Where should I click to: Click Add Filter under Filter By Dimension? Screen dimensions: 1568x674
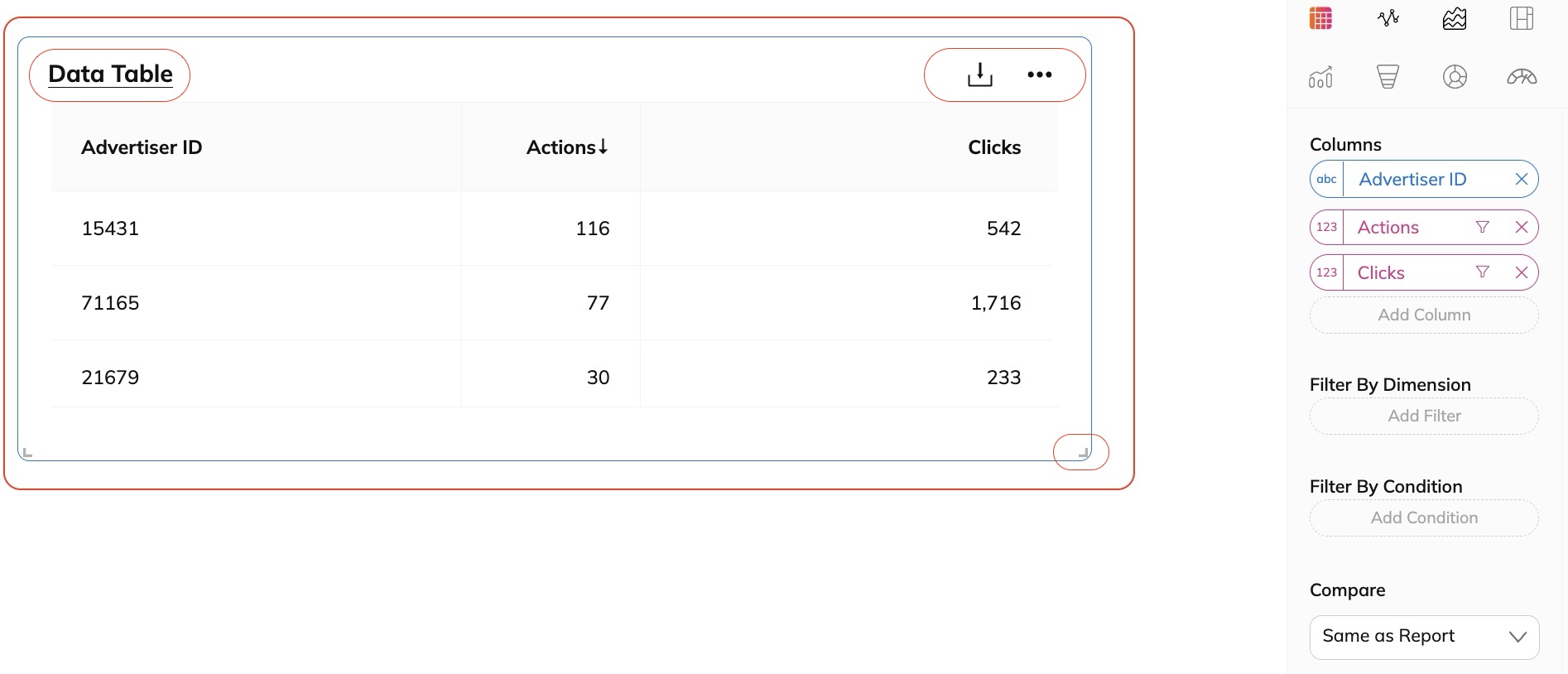[x=1424, y=416]
